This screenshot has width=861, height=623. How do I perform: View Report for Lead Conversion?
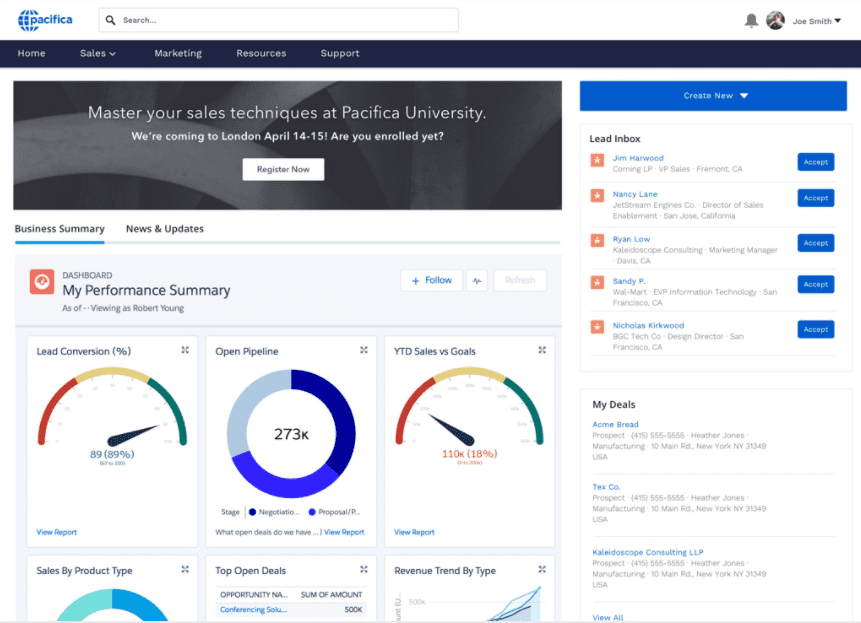tap(57, 532)
